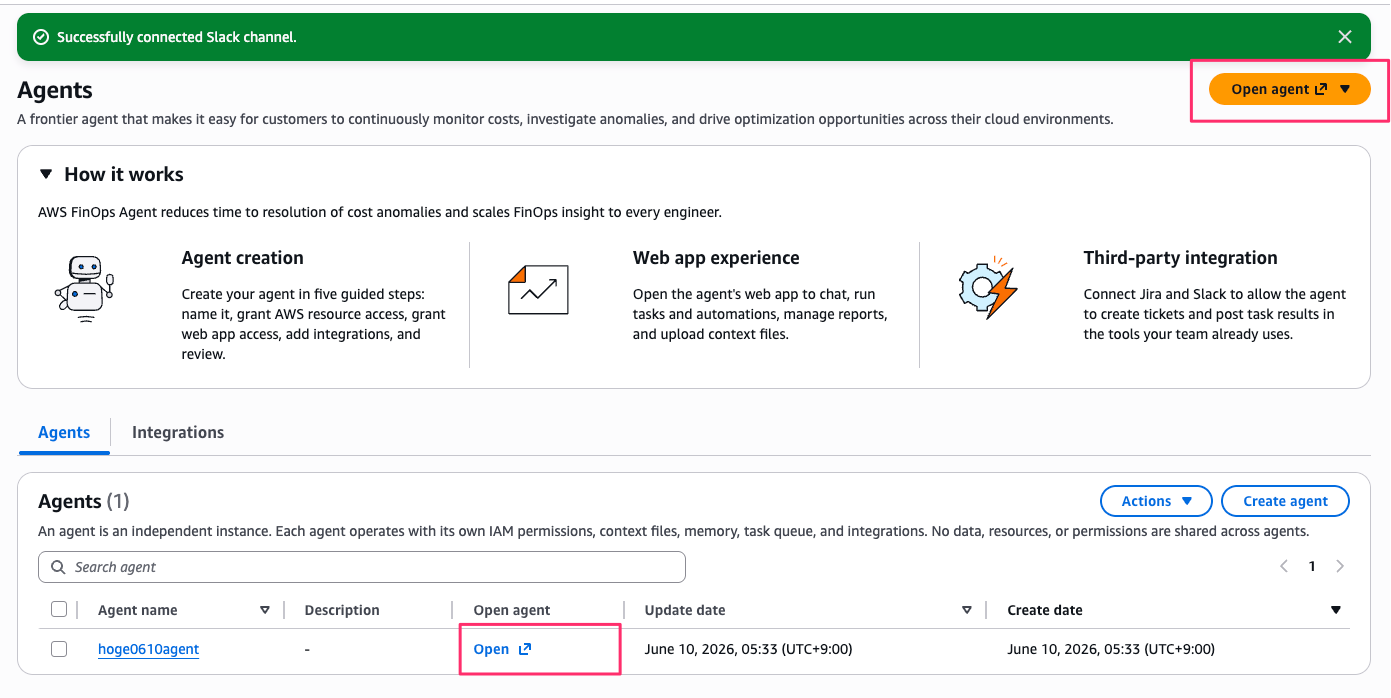Switch to the Agents tab
This screenshot has width=1391, height=698.
(x=64, y=432)
